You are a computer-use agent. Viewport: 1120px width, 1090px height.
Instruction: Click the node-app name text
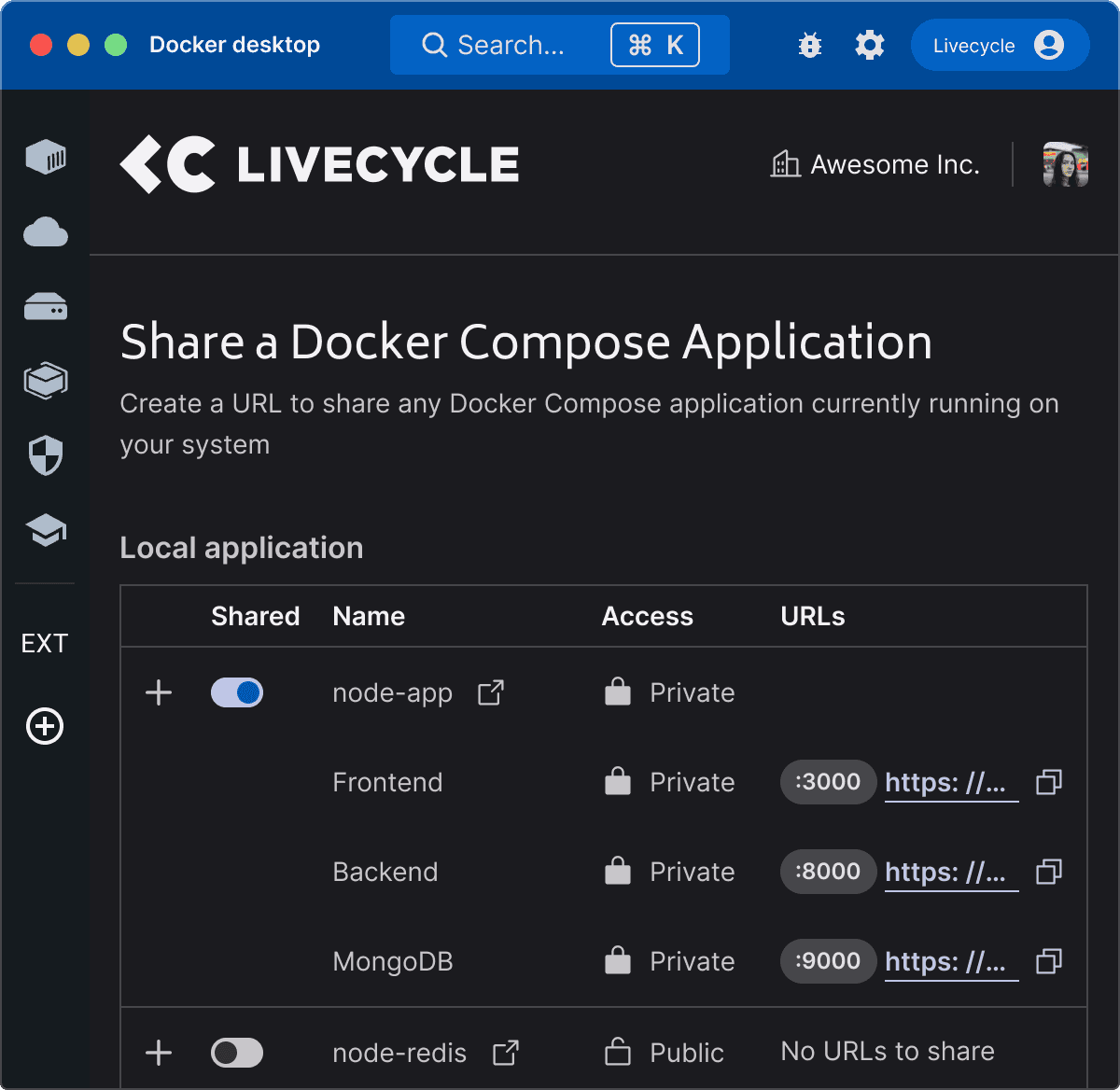[x=393, y=693]
